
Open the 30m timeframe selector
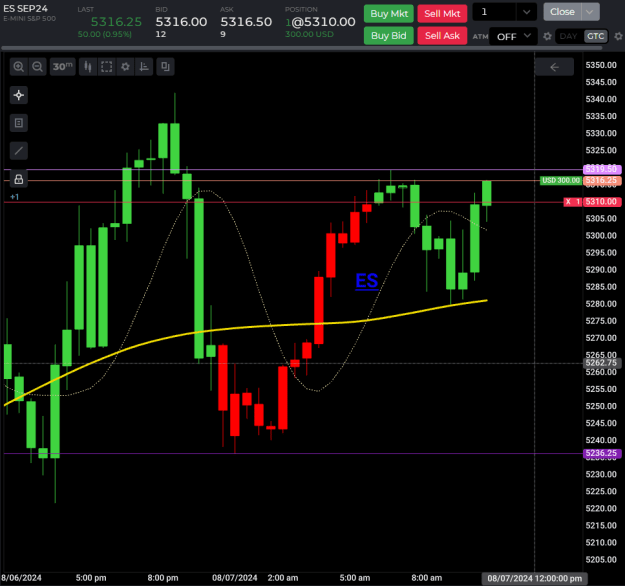63,67
